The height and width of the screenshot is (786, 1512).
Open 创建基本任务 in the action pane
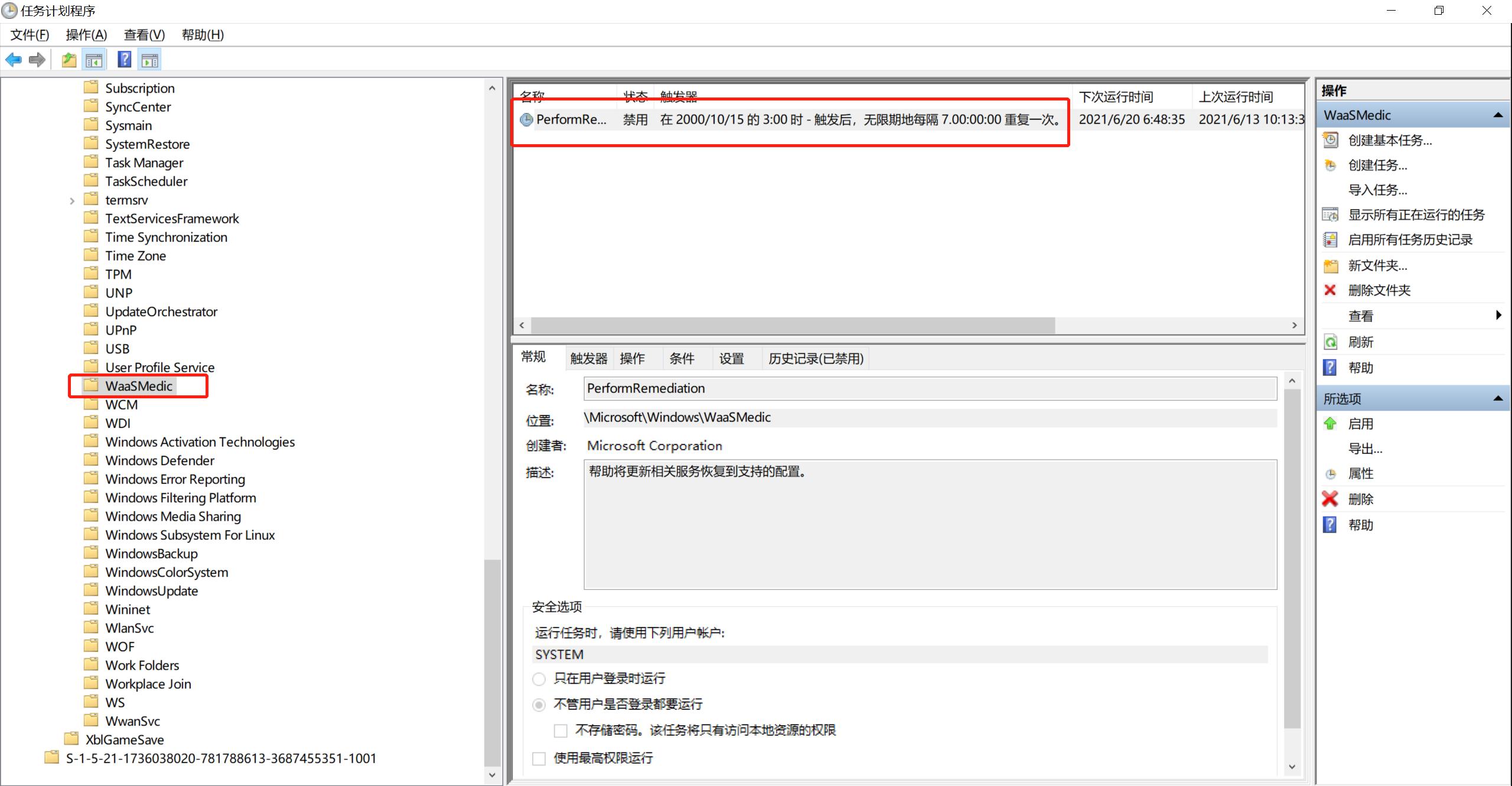coord(1389,140)
